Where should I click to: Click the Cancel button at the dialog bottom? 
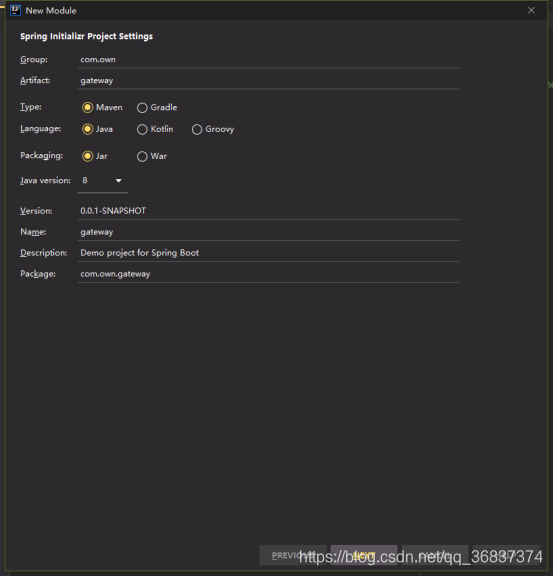(435, 555)
